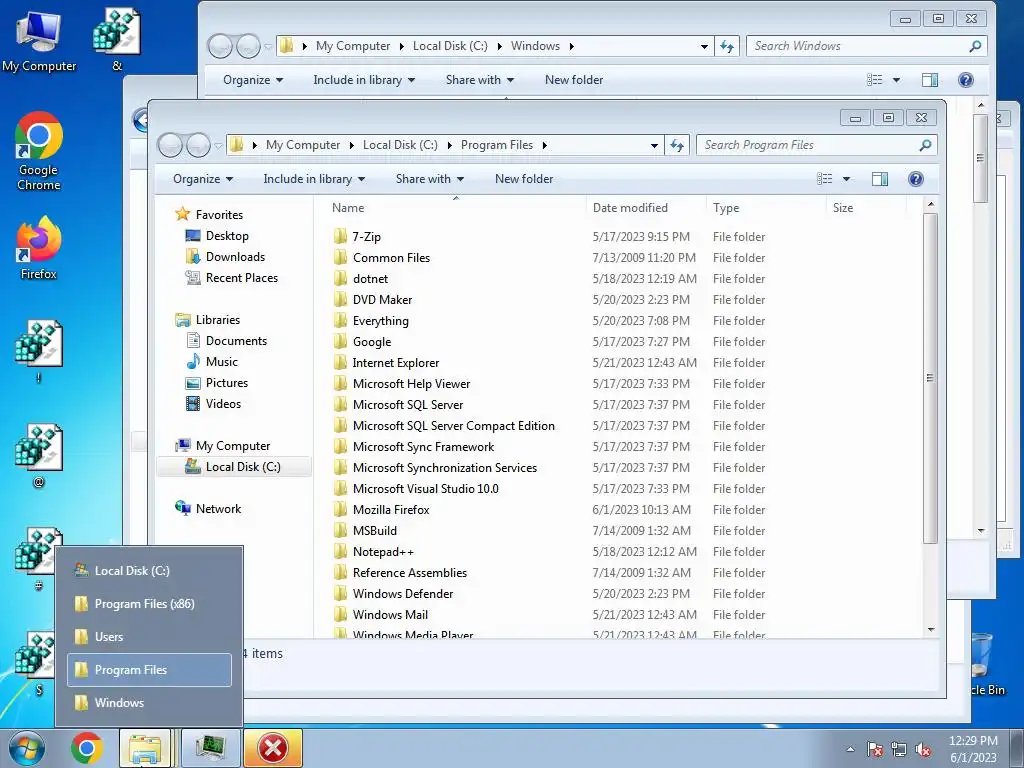Click New folder in Windows folder window
The height and width of the screenshot is (768, 1024).
click(574, 80)
